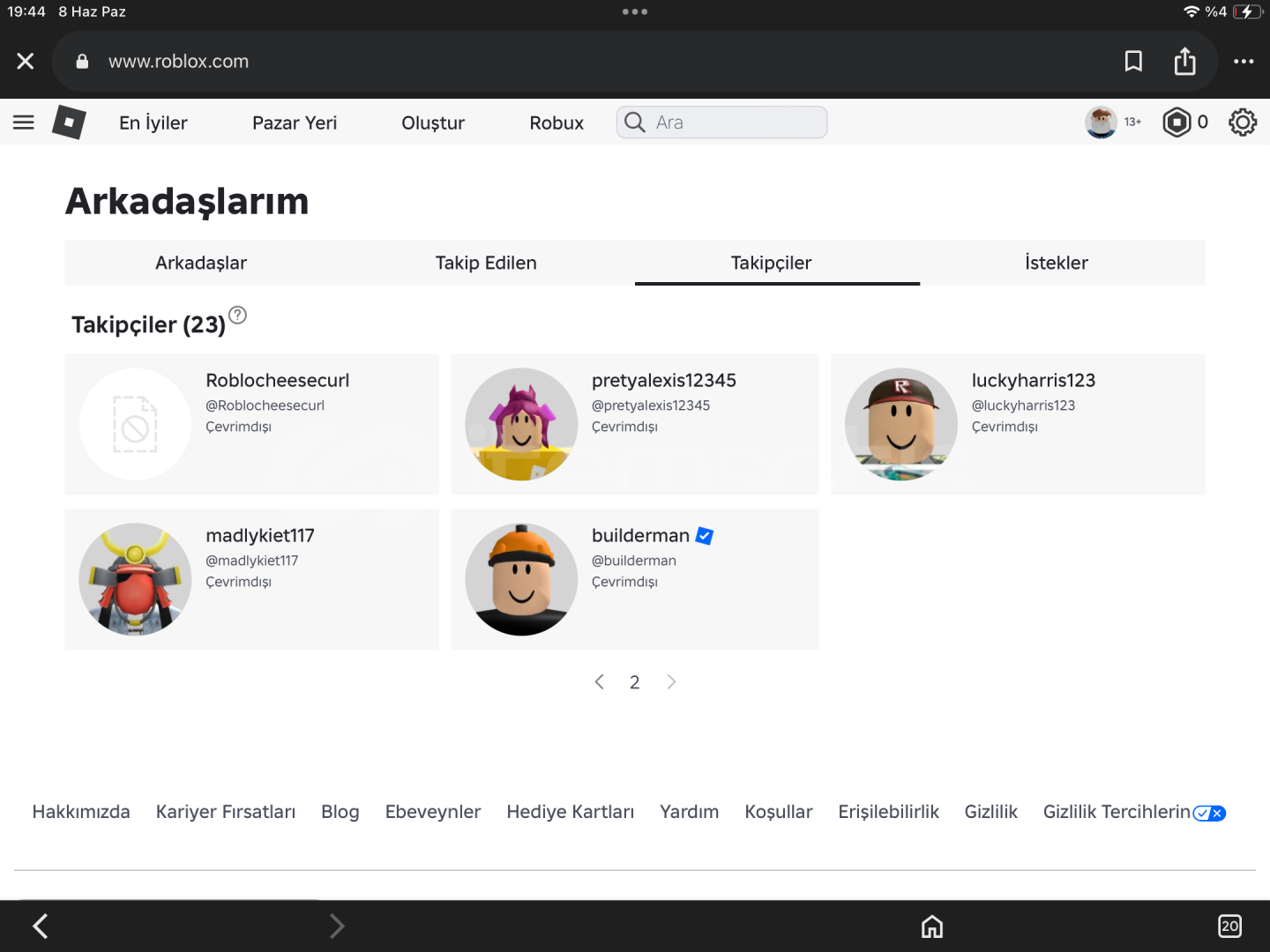
Task: Open the Oluştur menu item
Action: coord(433,123)
